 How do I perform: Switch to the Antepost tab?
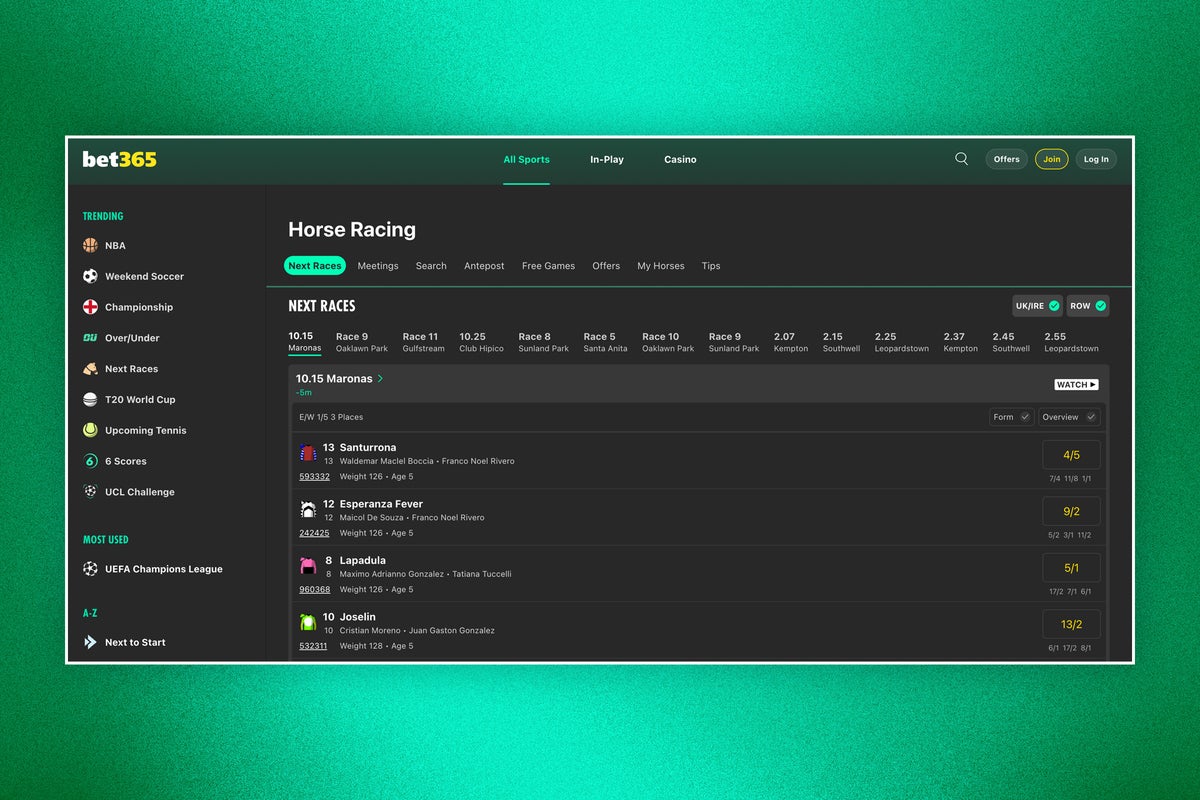(484, 266)
